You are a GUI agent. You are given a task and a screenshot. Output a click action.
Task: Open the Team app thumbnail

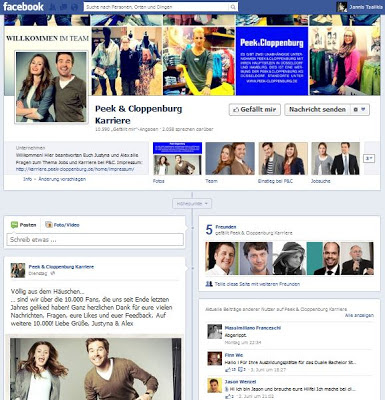230,158
